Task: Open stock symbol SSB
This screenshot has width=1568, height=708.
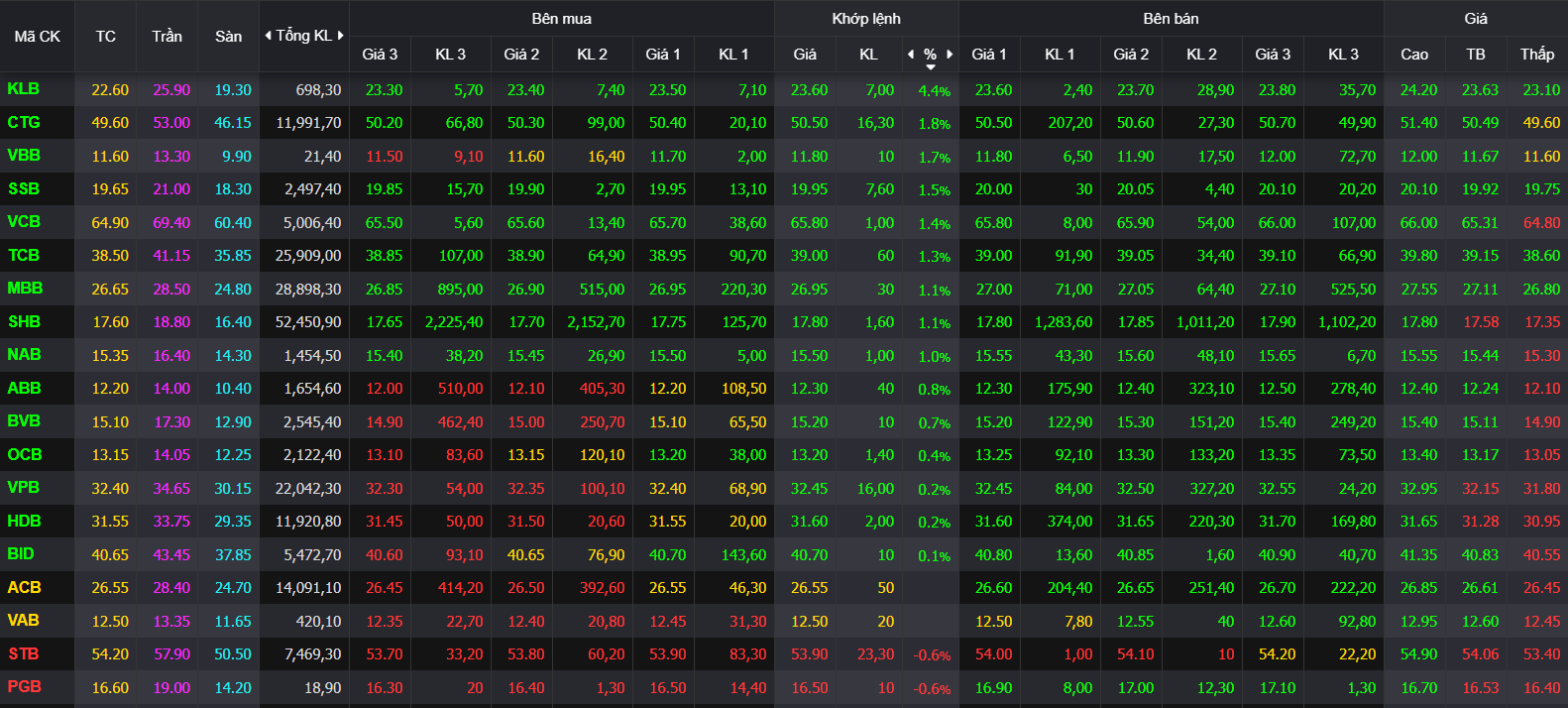Action: tap(24, 189)
